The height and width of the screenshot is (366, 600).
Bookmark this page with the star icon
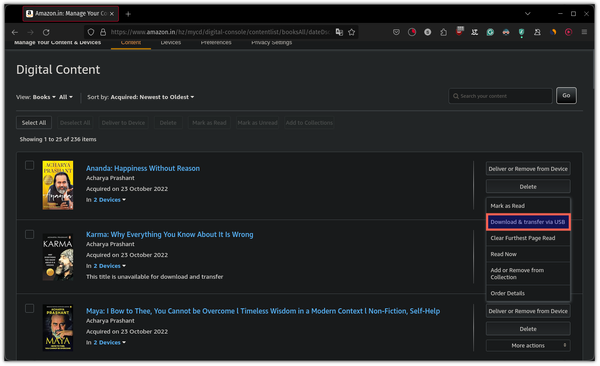click(352, 32)
